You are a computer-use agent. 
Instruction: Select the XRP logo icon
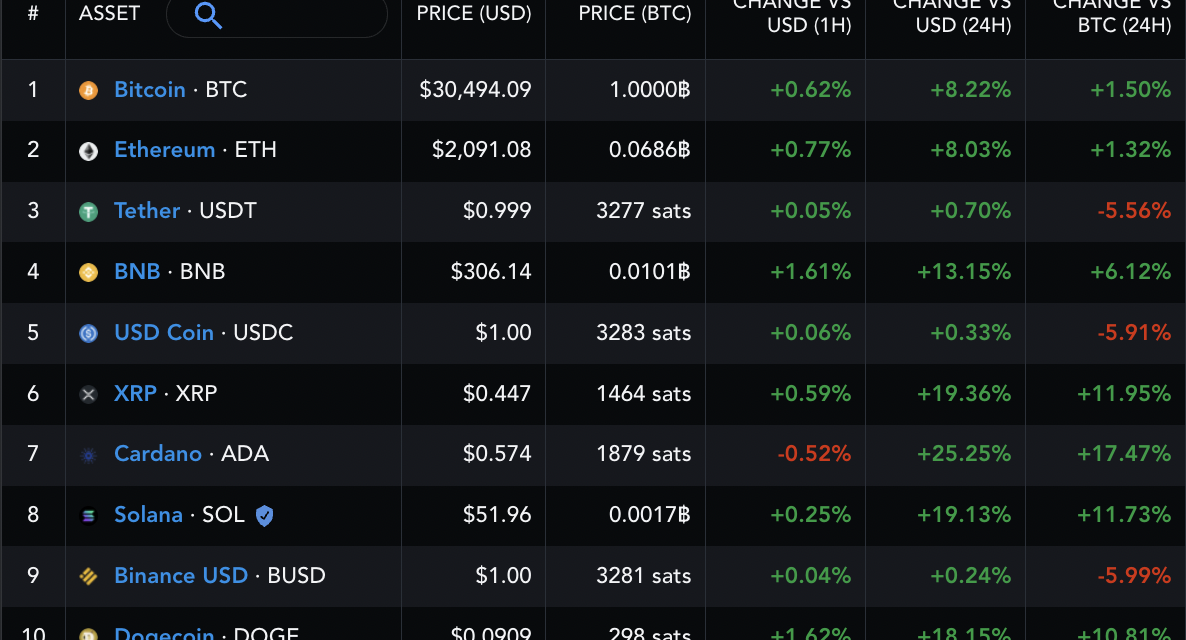pyautogui.click(x=88, y=393)
